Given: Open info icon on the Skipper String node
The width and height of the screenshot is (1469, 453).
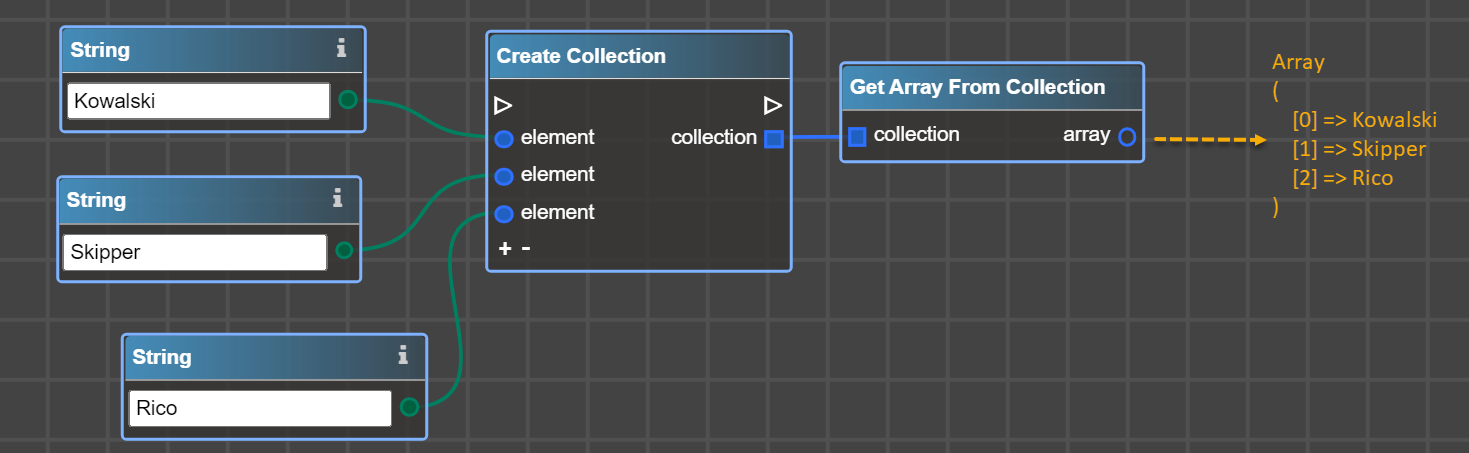Looking at the screenshot, I should 338,199.
